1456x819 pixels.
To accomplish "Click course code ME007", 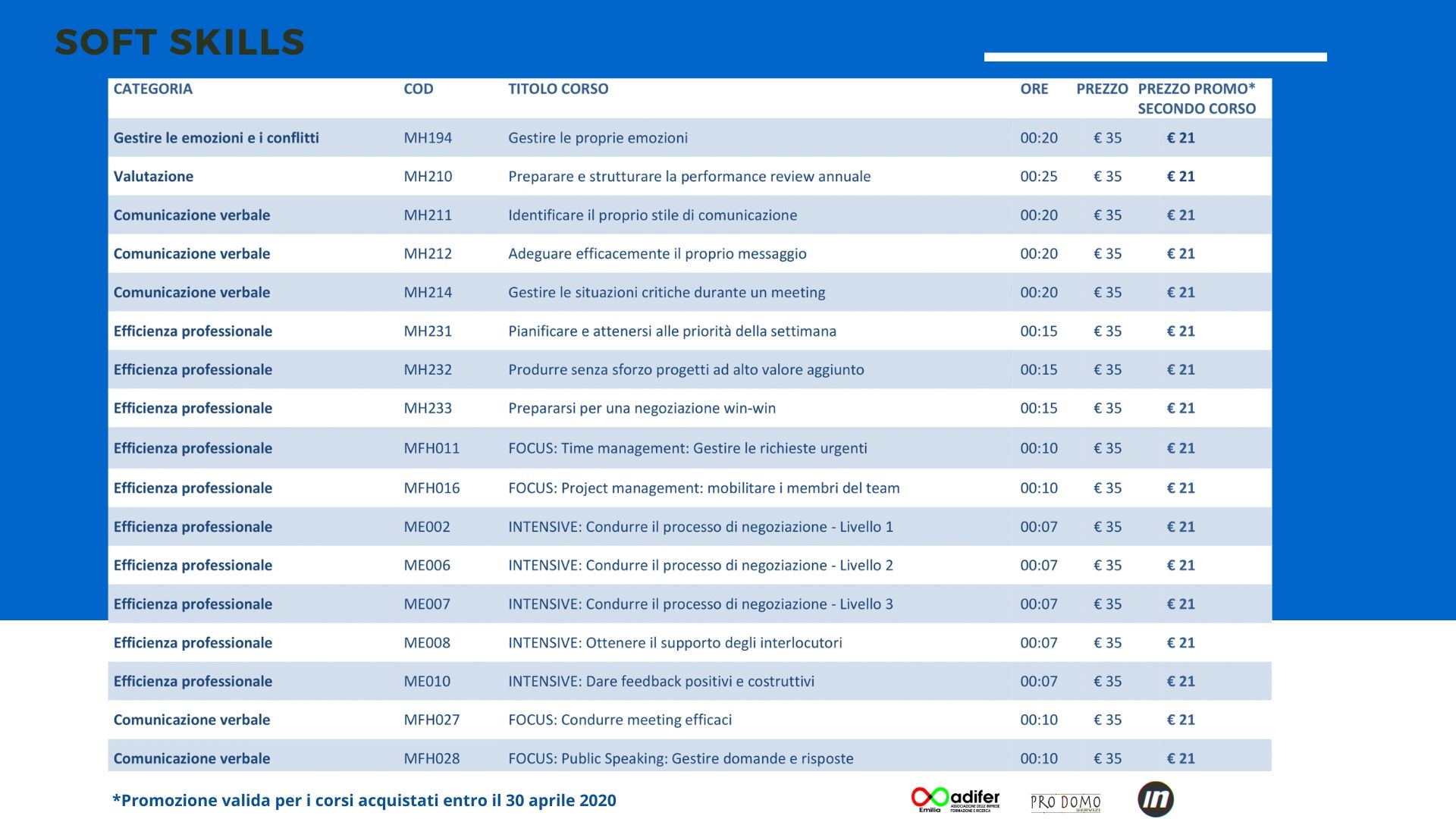I will coord(427,604).
